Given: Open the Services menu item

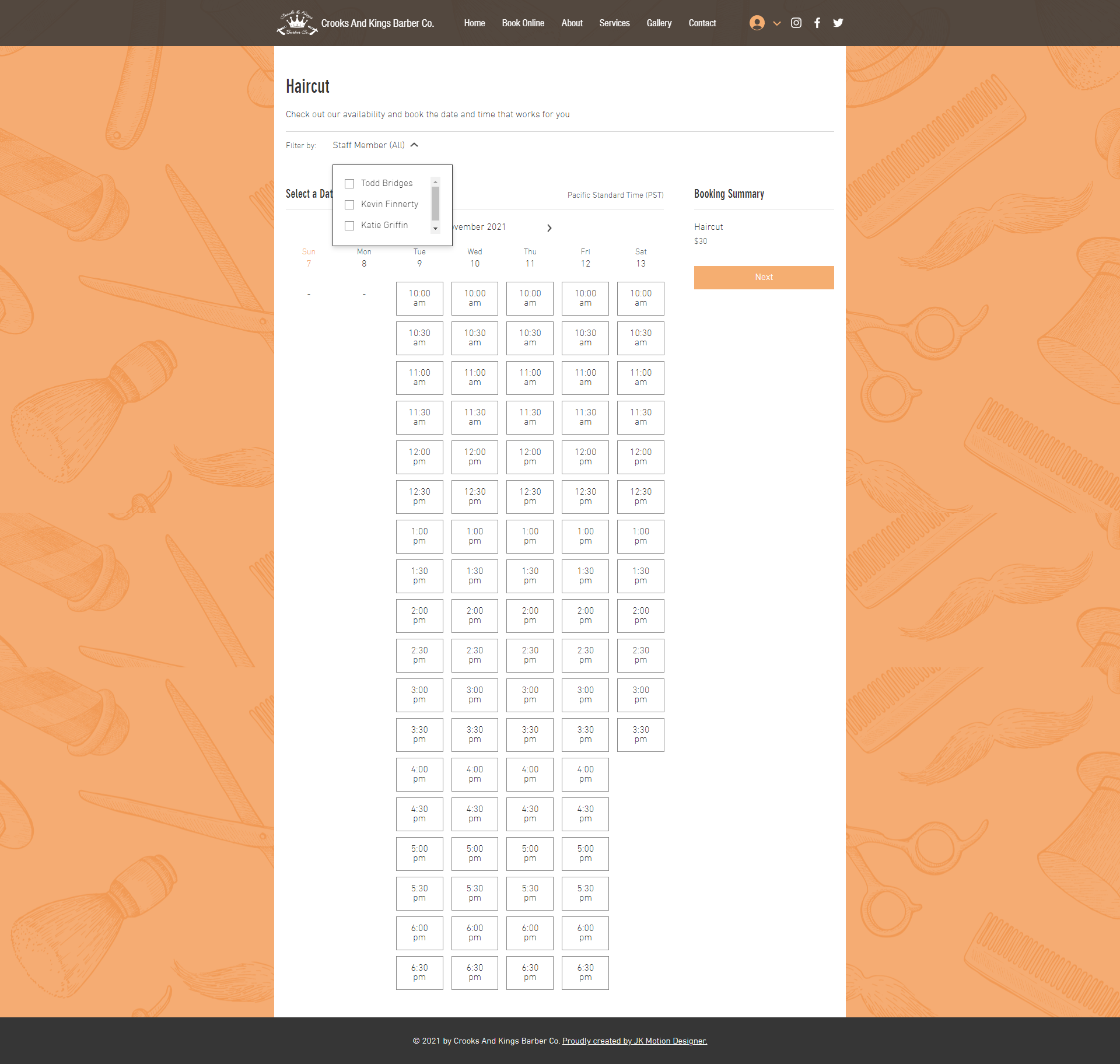Looking at the screenshot, I should [x=614, y=23].
